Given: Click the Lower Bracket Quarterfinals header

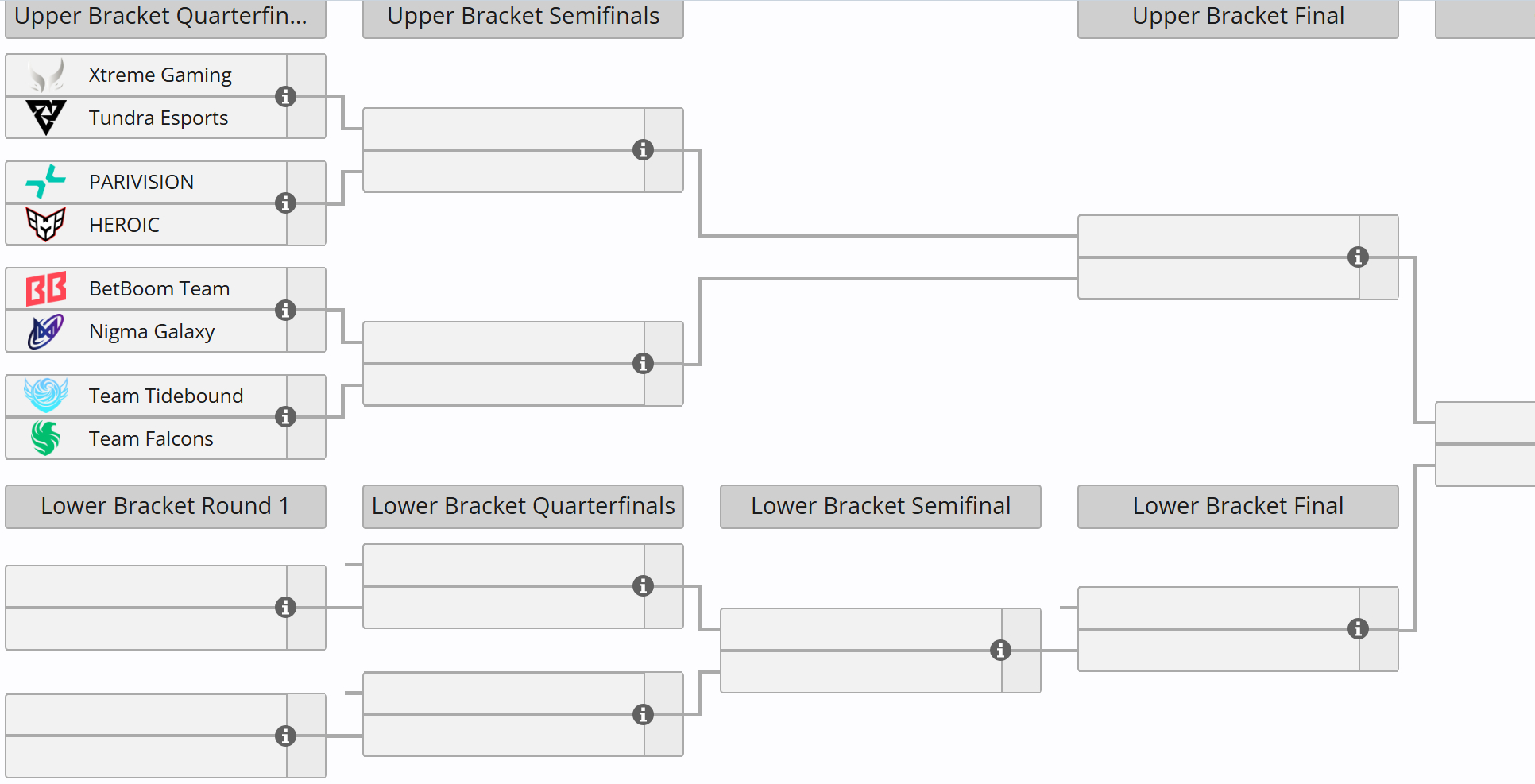Looking at the screenshot, I should click(523, 506).
